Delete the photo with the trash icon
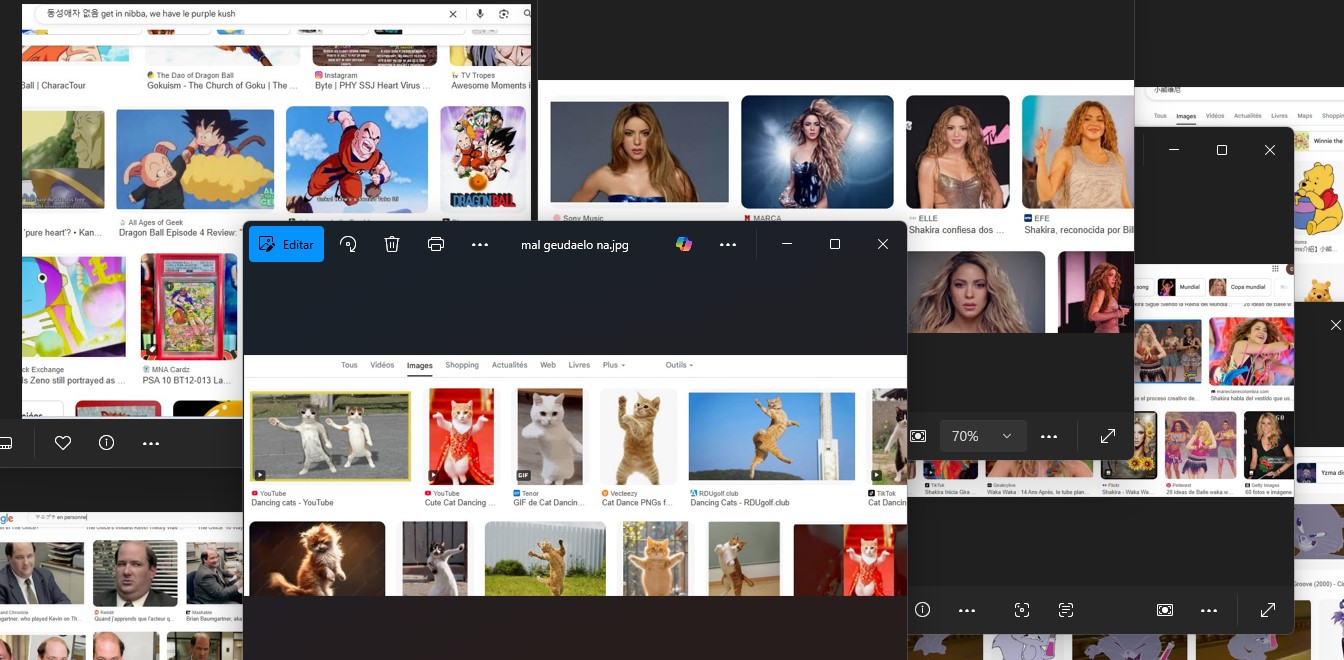The width and height of the screenshot is (1344, 660). pyautogui.click(x=392, y=244)
